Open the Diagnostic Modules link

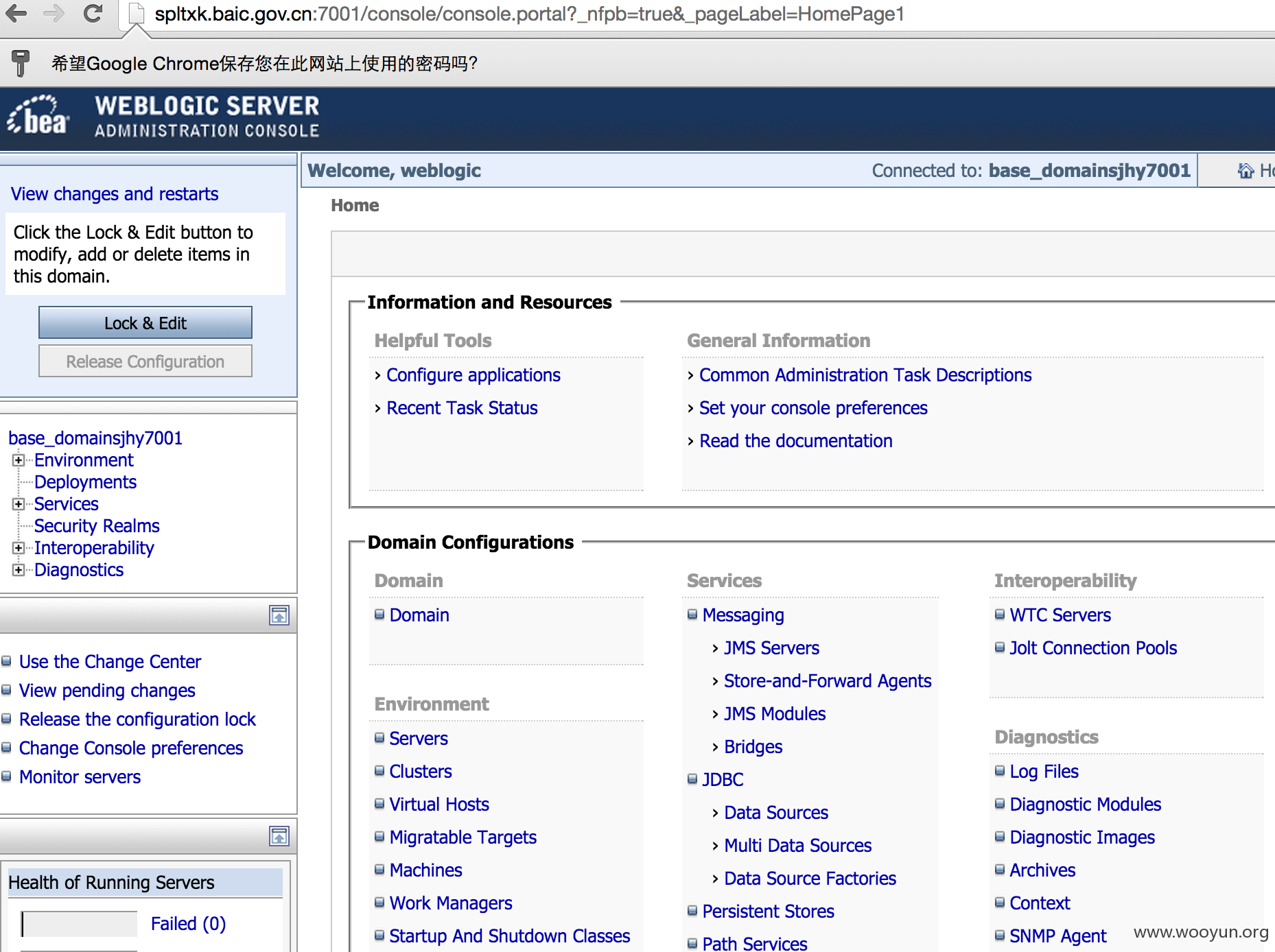pos(1086,805)
